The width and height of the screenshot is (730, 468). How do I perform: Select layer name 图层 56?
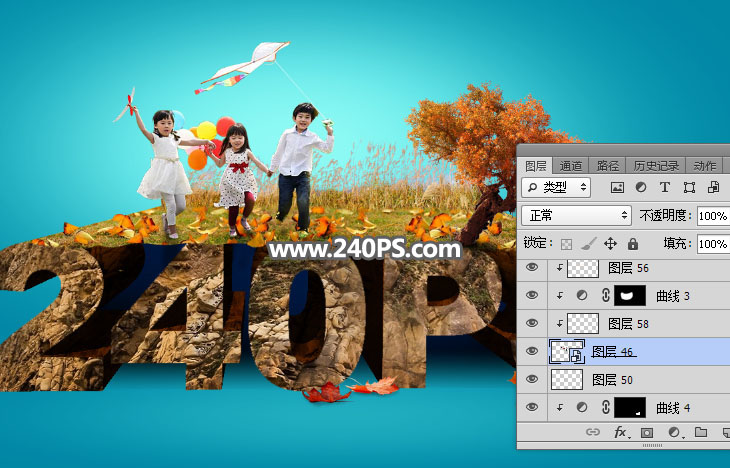tap(629, 268)
